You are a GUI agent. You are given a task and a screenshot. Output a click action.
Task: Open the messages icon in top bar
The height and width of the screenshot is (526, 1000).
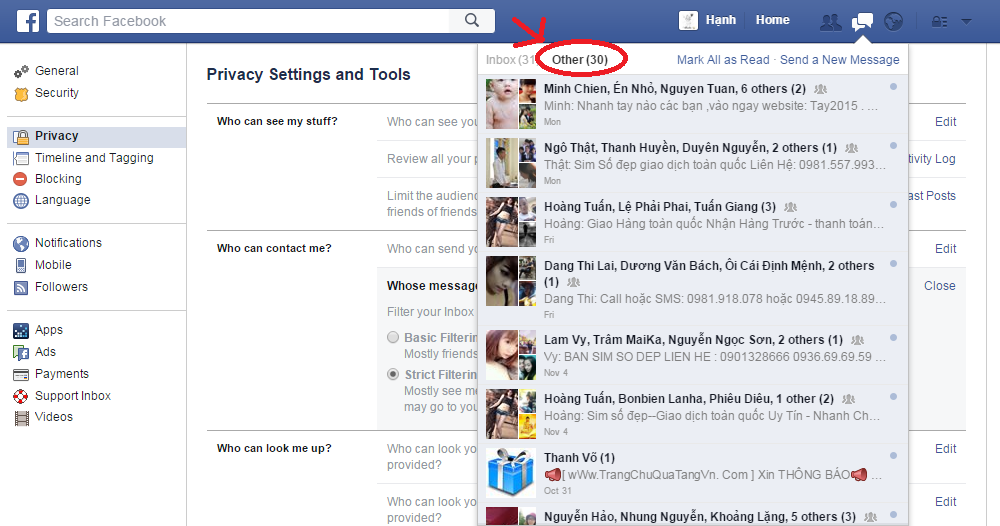(862, 22)
